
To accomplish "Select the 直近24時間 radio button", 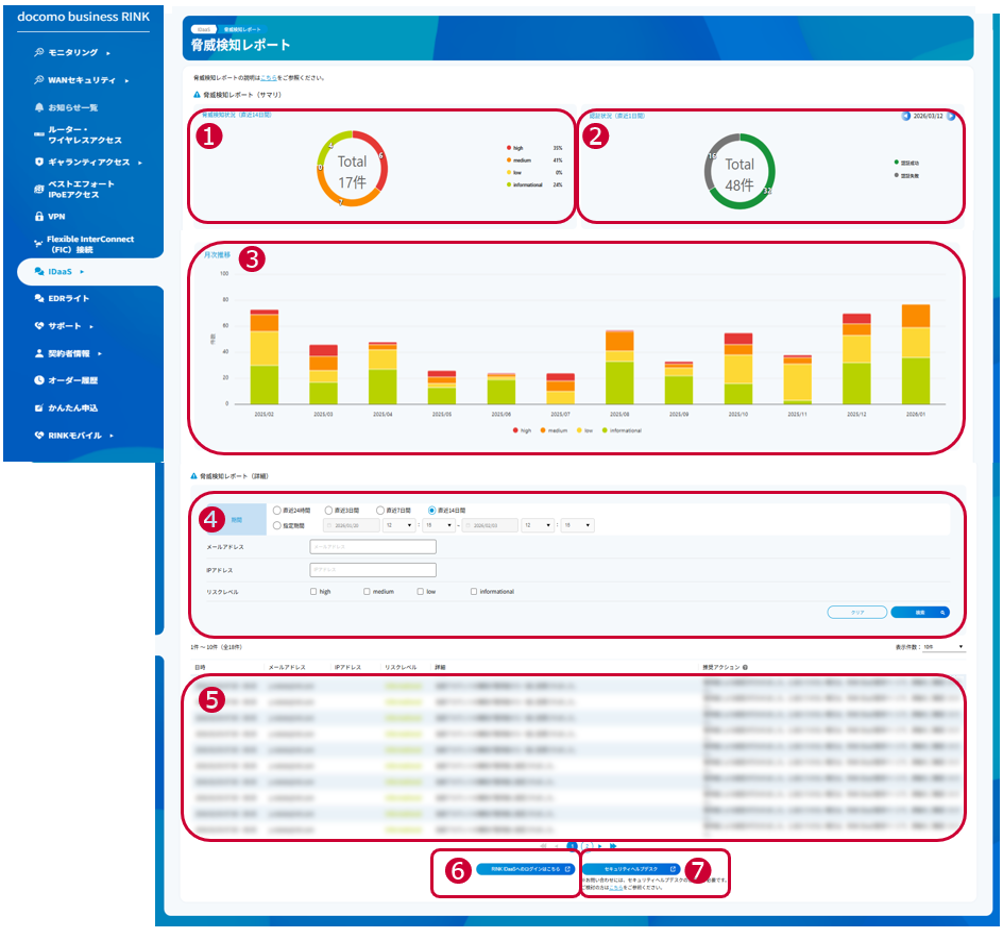I will coord(278,510).
